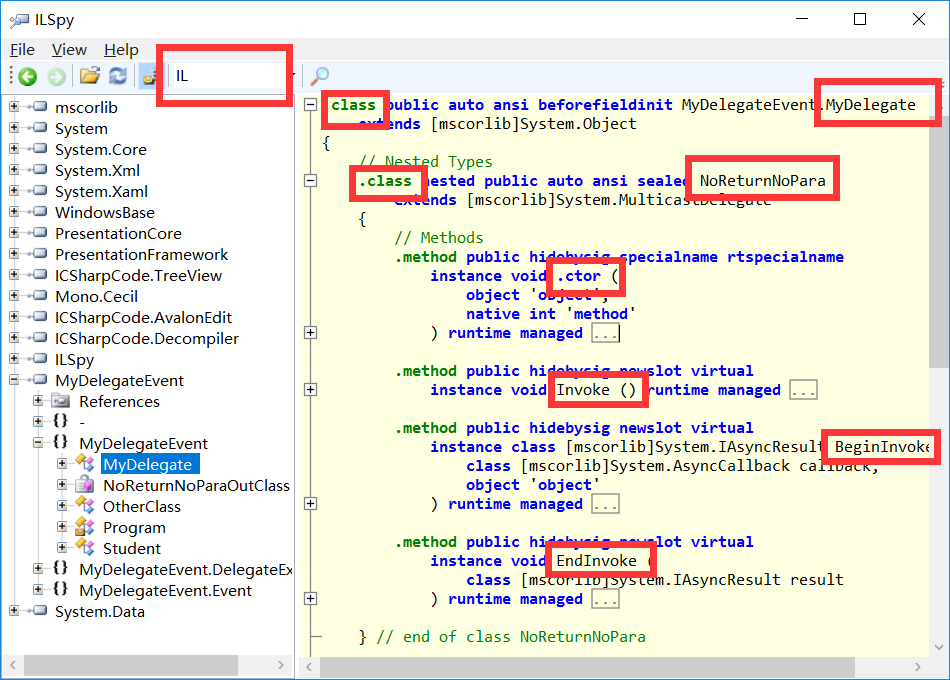Click the ICSharpCode.TreeView assembly icon

pos(38,275)
